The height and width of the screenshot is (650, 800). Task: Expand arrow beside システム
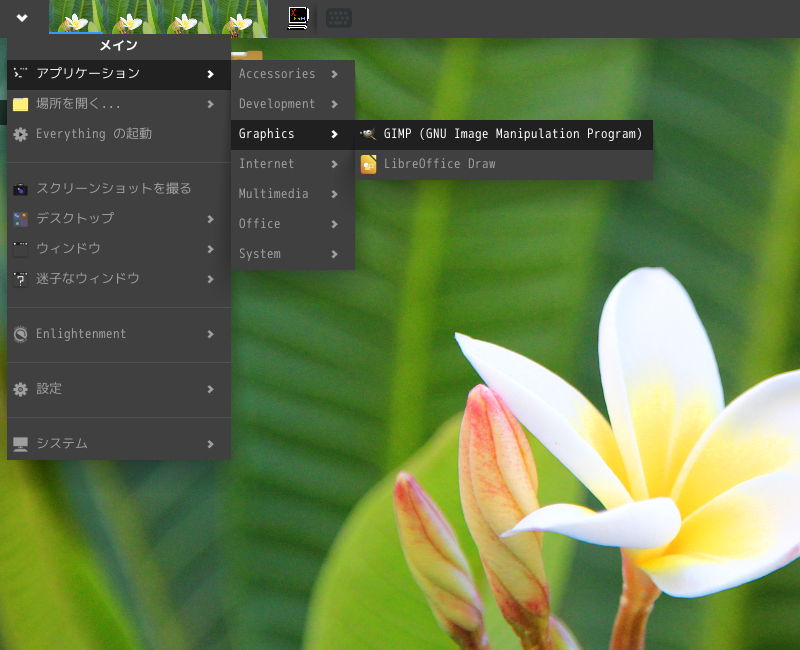click(x=210, y=444)
